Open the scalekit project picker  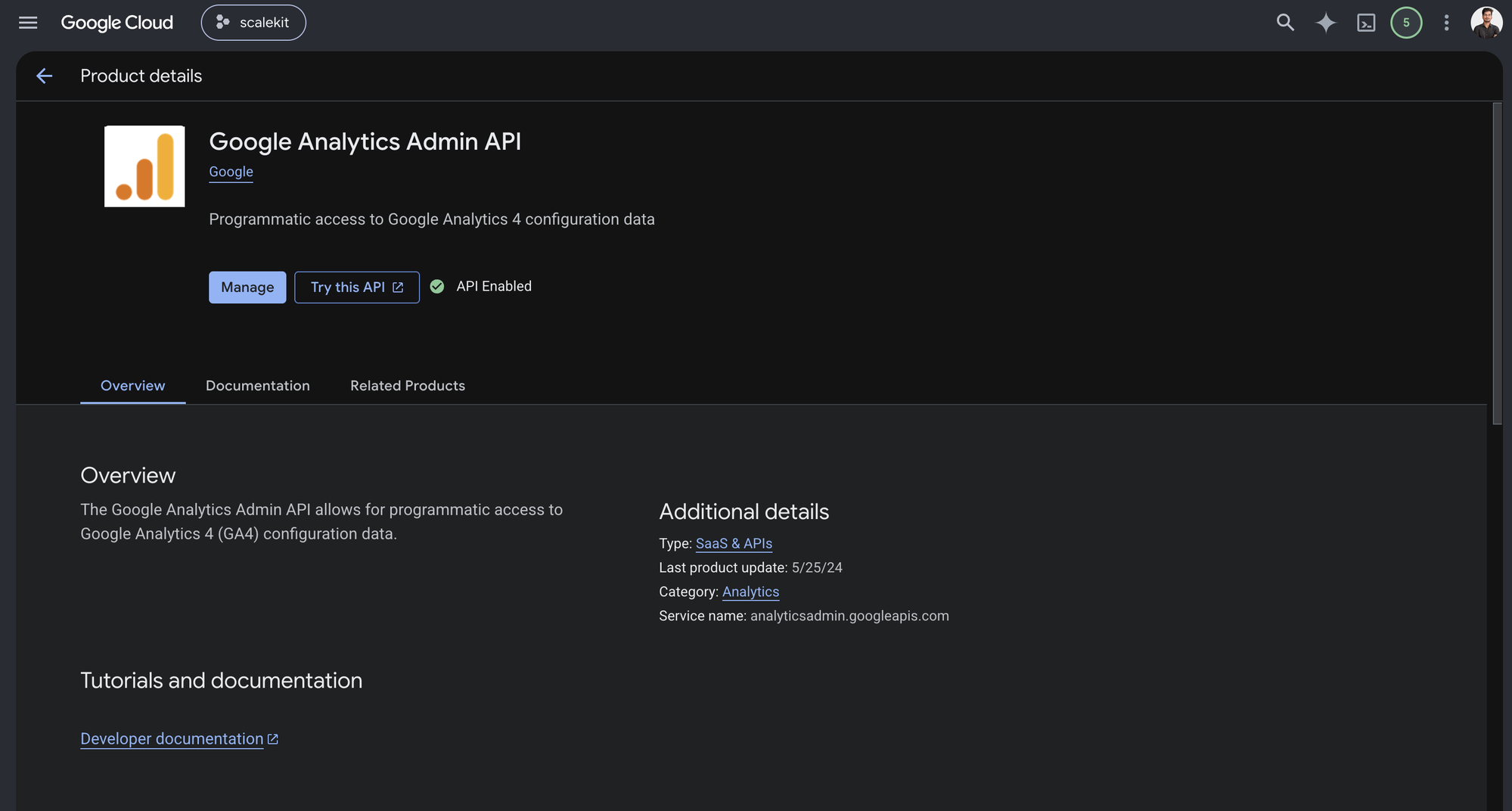[253, 23]
